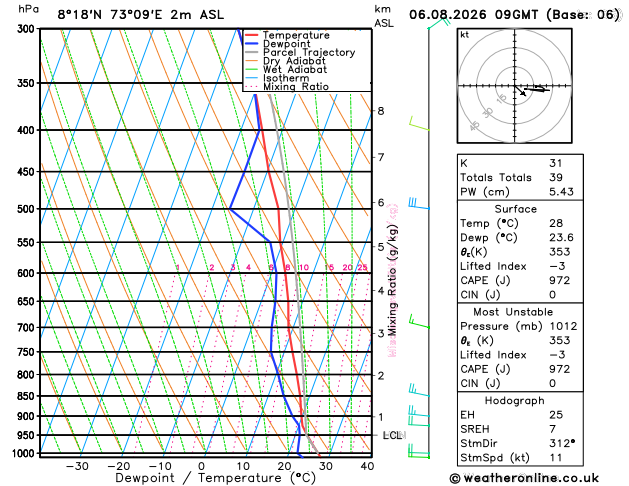Click the 400 hPa pressure label

click(x=28, y=130)
